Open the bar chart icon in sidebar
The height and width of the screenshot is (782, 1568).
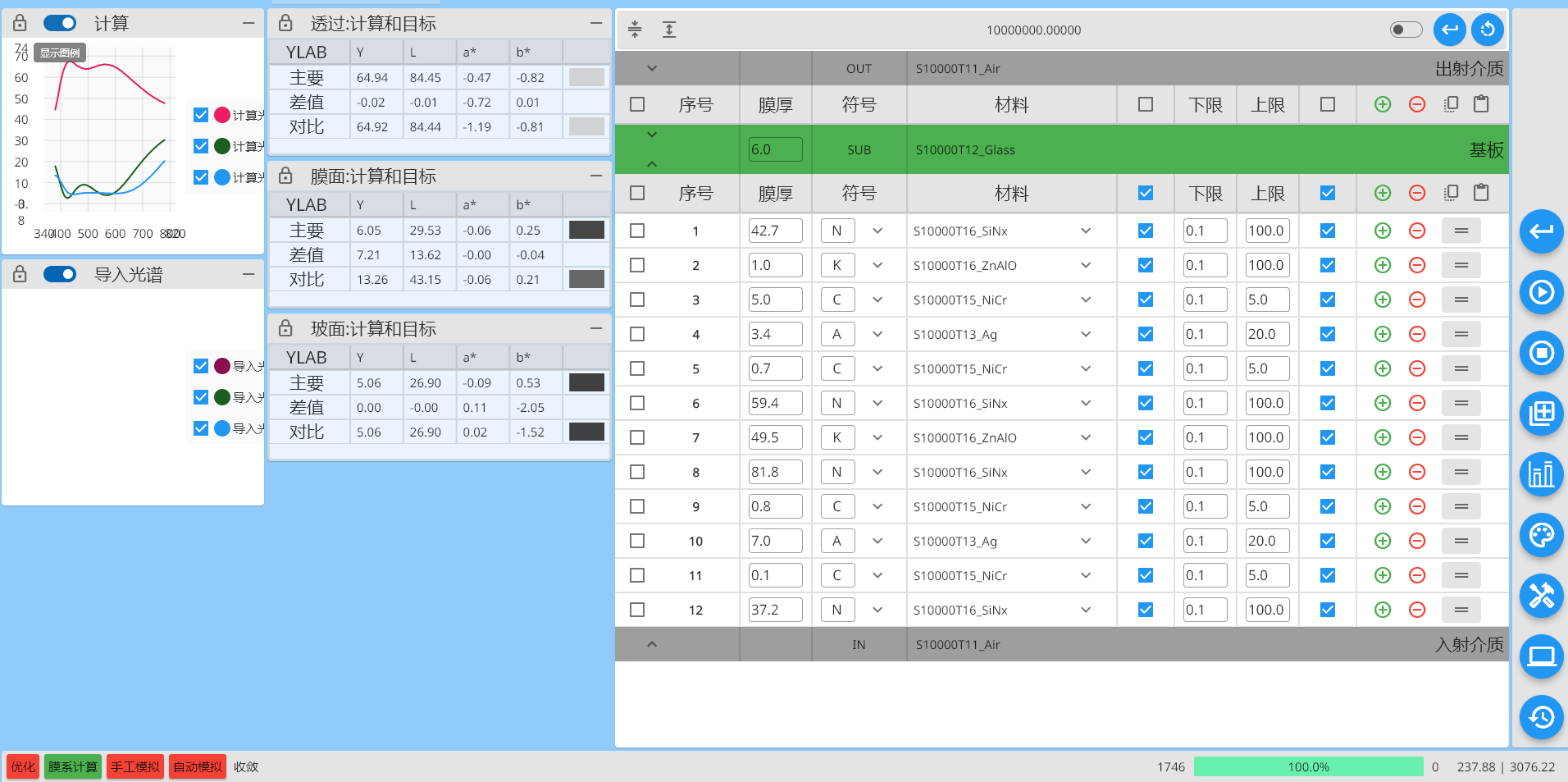(x=1541, y=474)
